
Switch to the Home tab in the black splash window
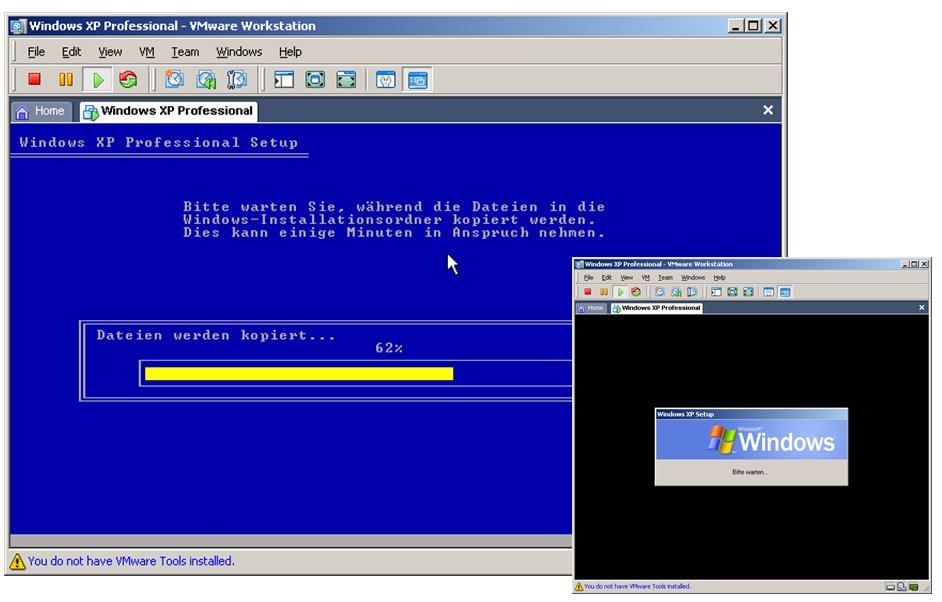591,308
